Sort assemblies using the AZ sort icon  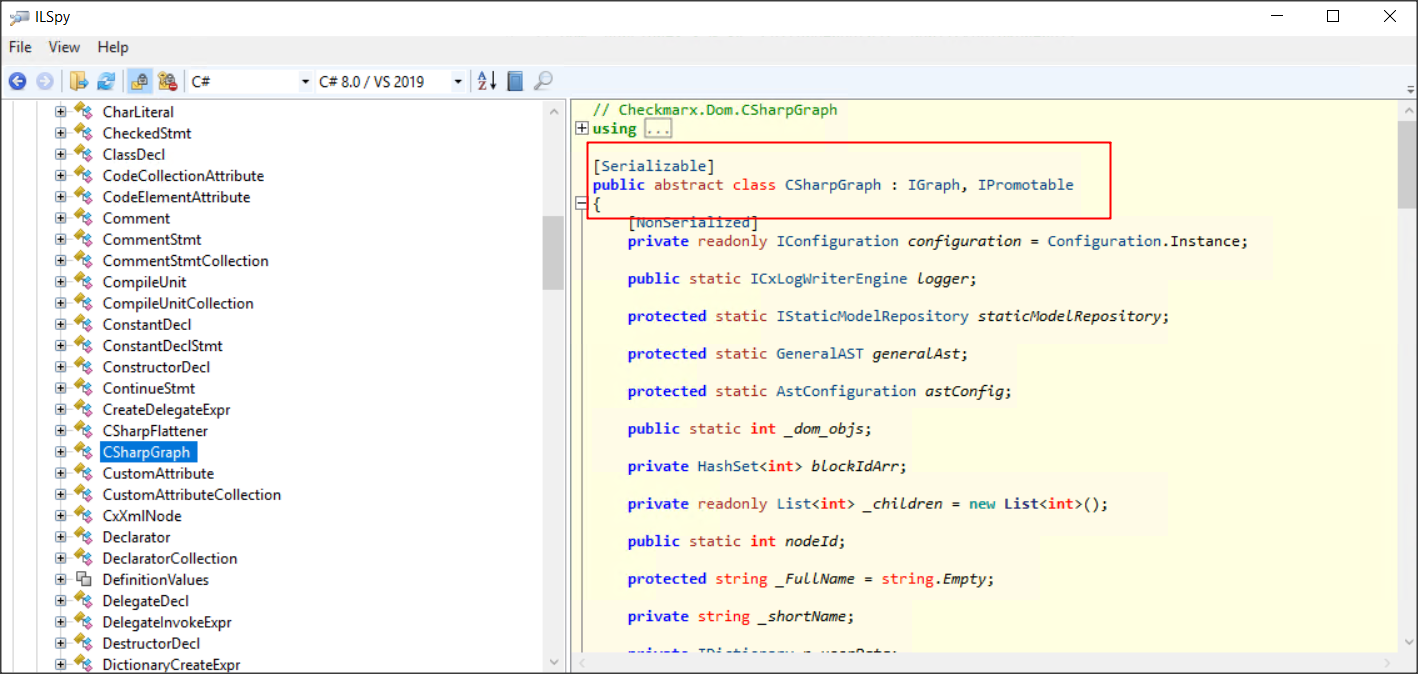tap(486, 81)
